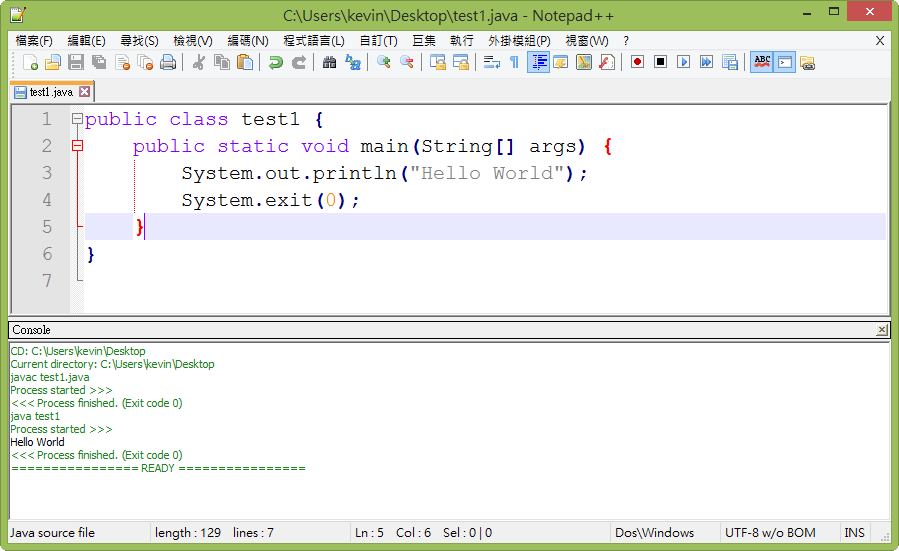Close the Console panel

click(882, 330)
